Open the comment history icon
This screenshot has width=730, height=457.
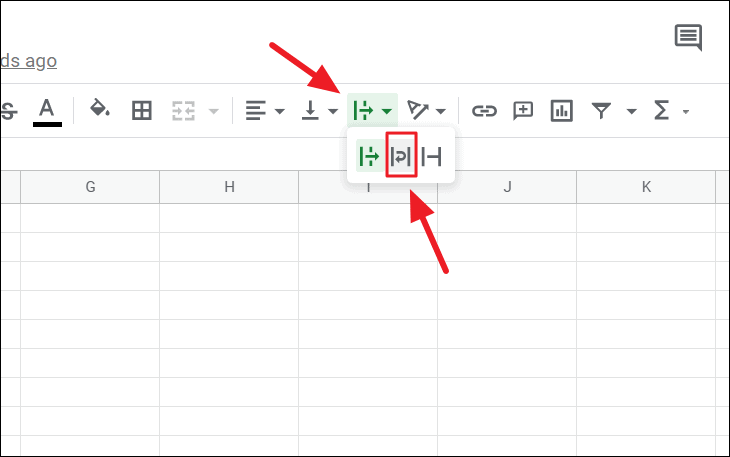point(688,38)
